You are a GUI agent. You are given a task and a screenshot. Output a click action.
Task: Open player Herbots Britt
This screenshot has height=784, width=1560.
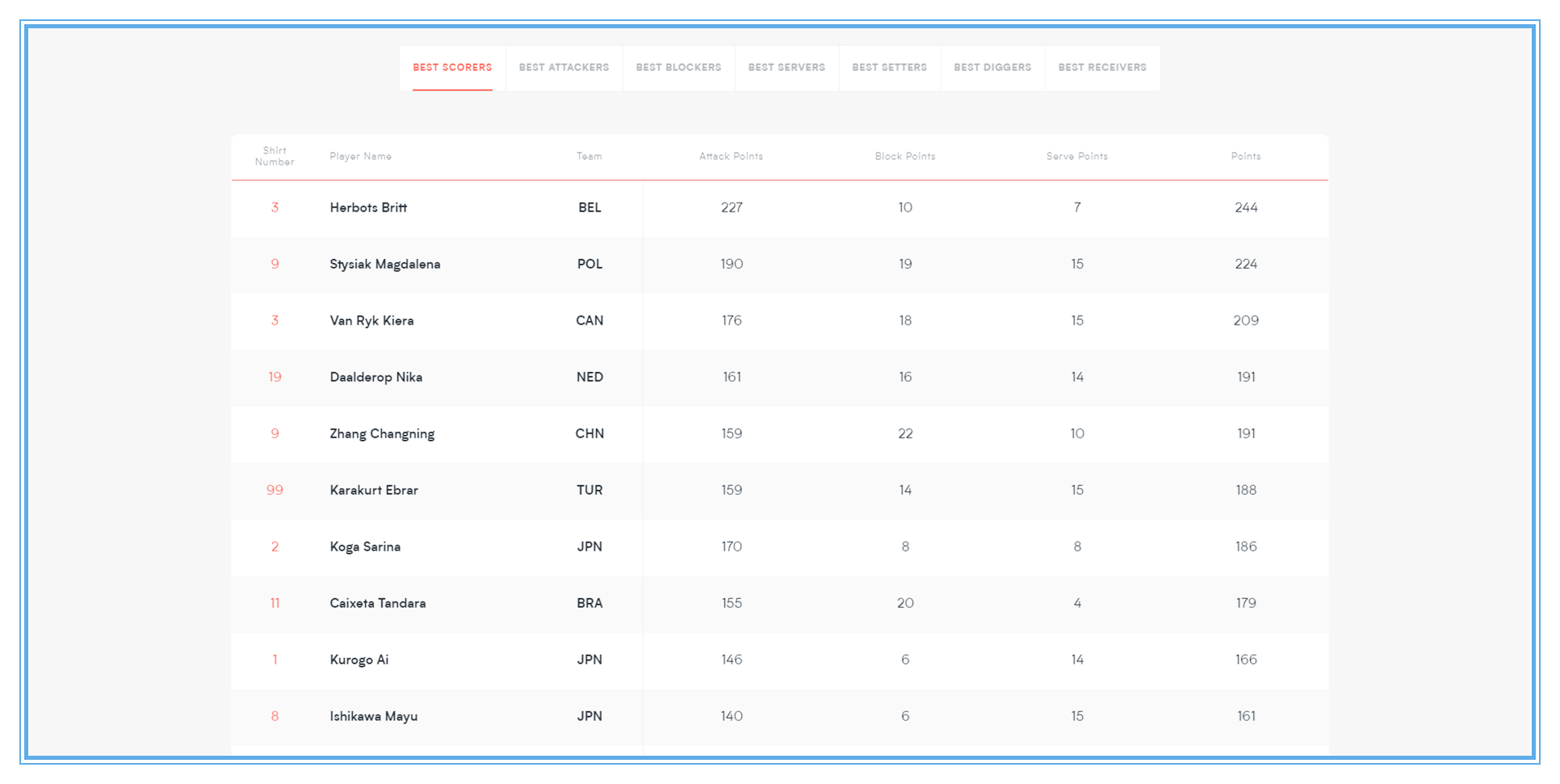pos(368,208)
